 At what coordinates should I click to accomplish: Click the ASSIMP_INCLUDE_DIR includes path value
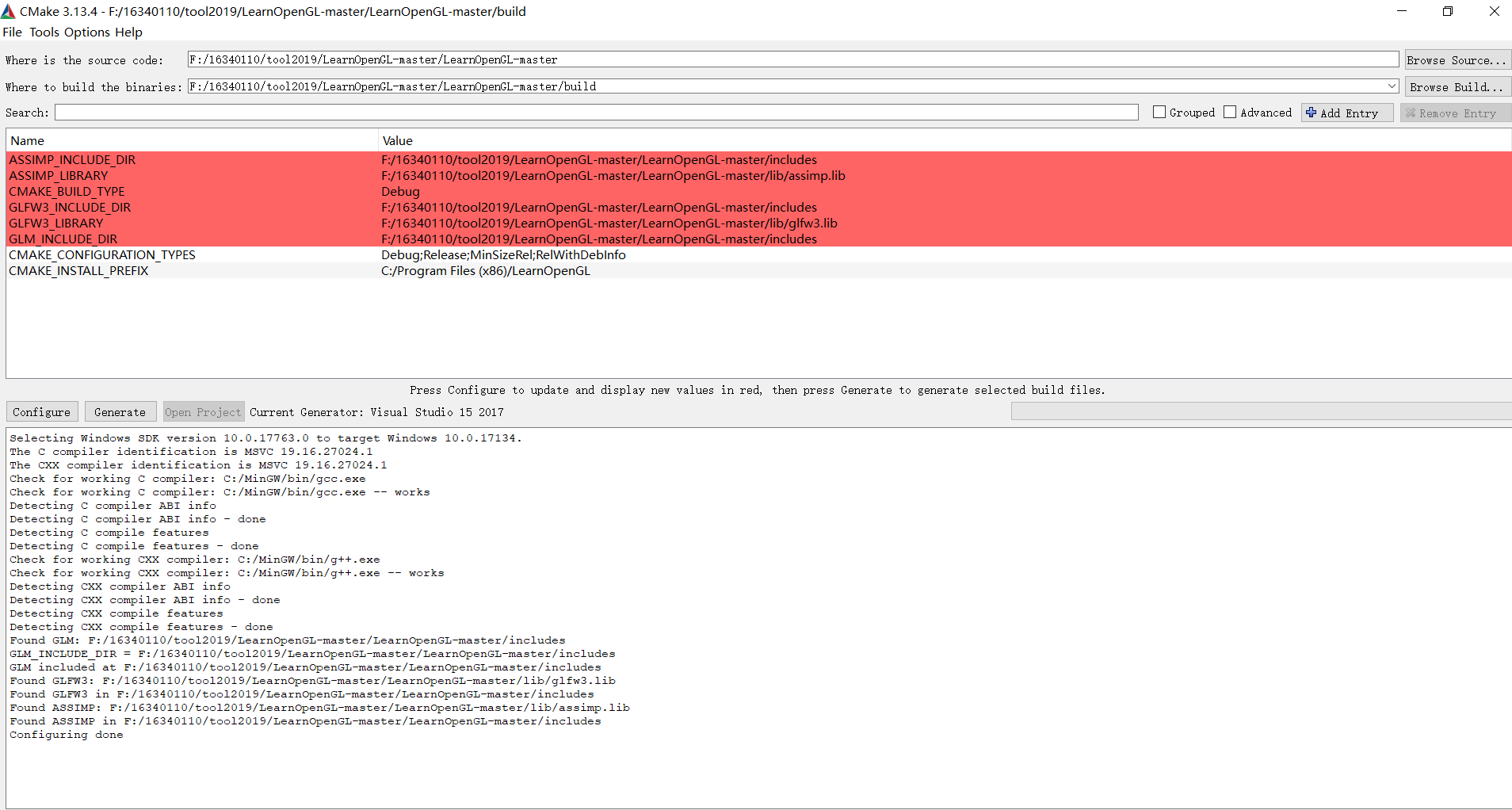coord(598,159)
